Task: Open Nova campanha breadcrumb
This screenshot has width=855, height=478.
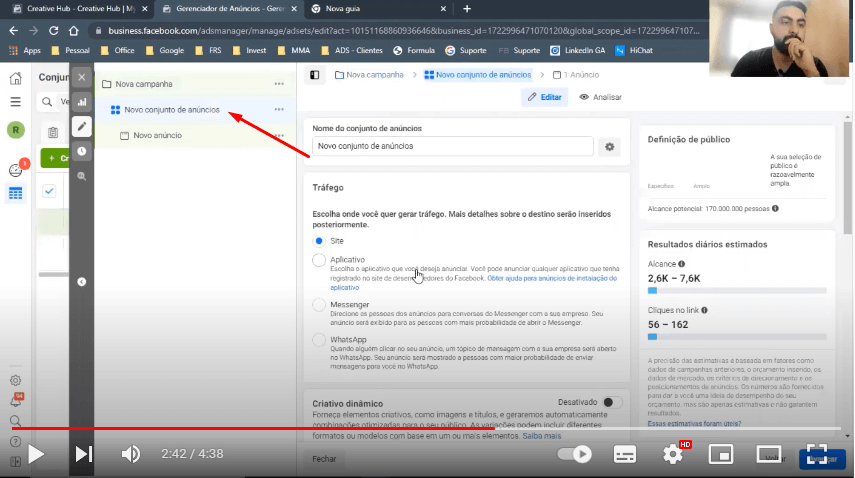Action: (369, 75)
